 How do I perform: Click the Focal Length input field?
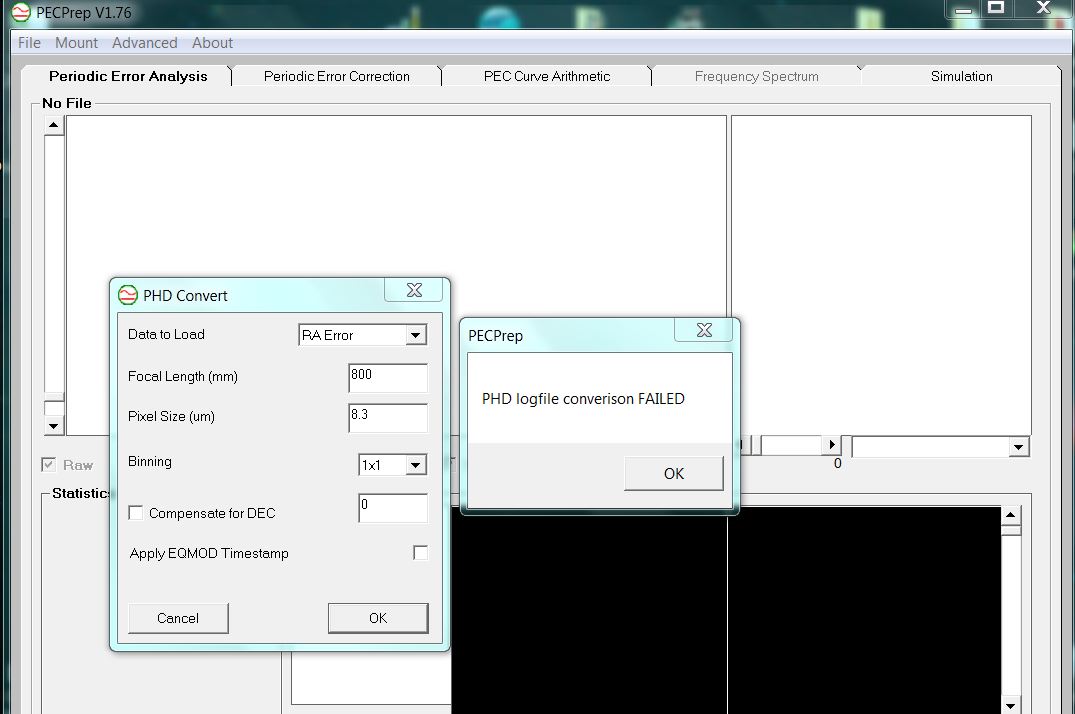[x=388, y=377]
